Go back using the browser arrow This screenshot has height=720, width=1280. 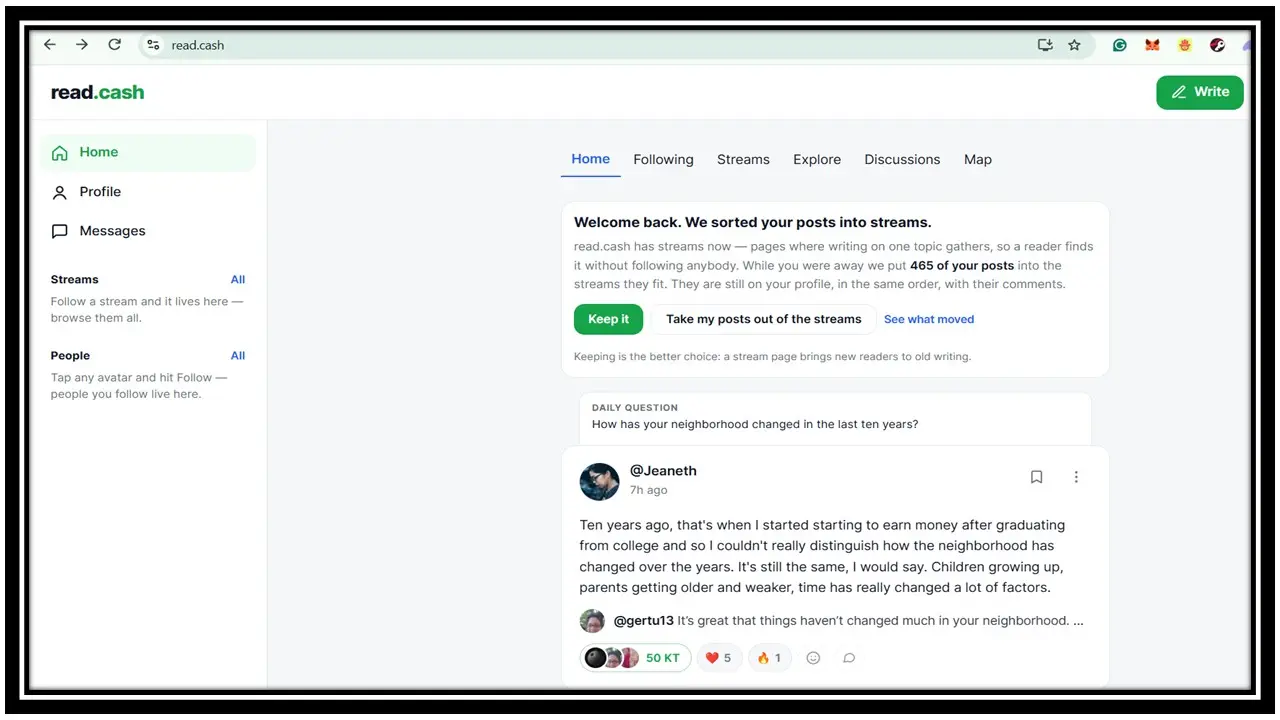click(x=50, y=45)
